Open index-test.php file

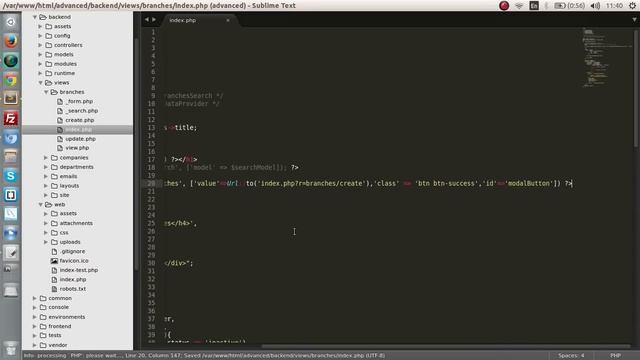pyautogui.click(x=79, y=270)
